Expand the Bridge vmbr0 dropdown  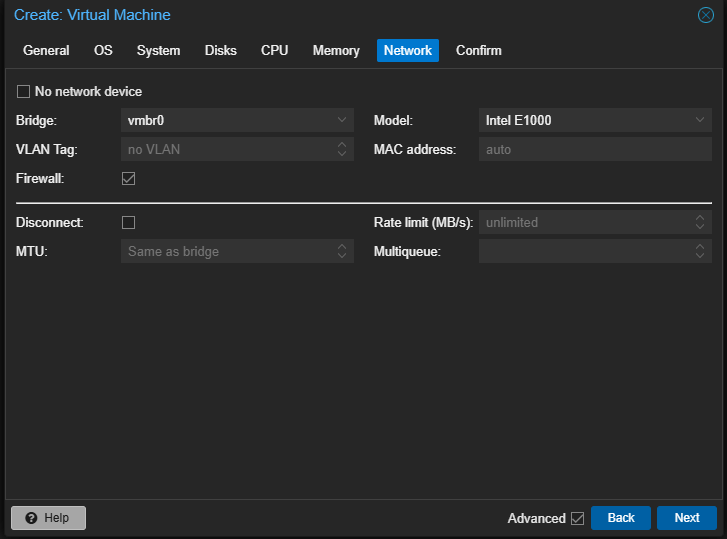[x=342, y=120]
